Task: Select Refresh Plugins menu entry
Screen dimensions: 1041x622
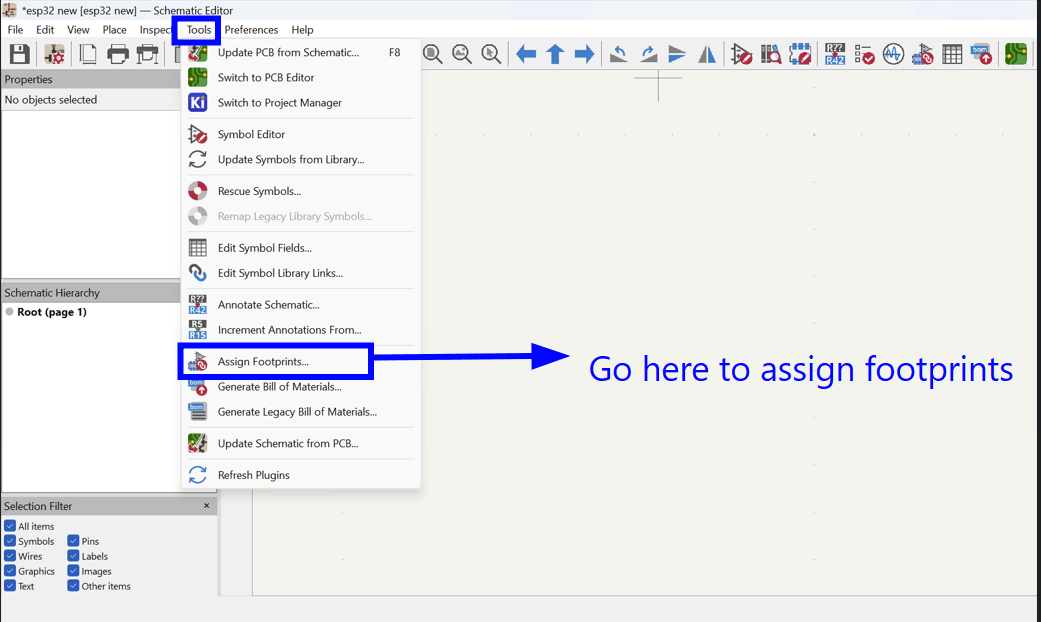Action: click(x=301, y=475)
